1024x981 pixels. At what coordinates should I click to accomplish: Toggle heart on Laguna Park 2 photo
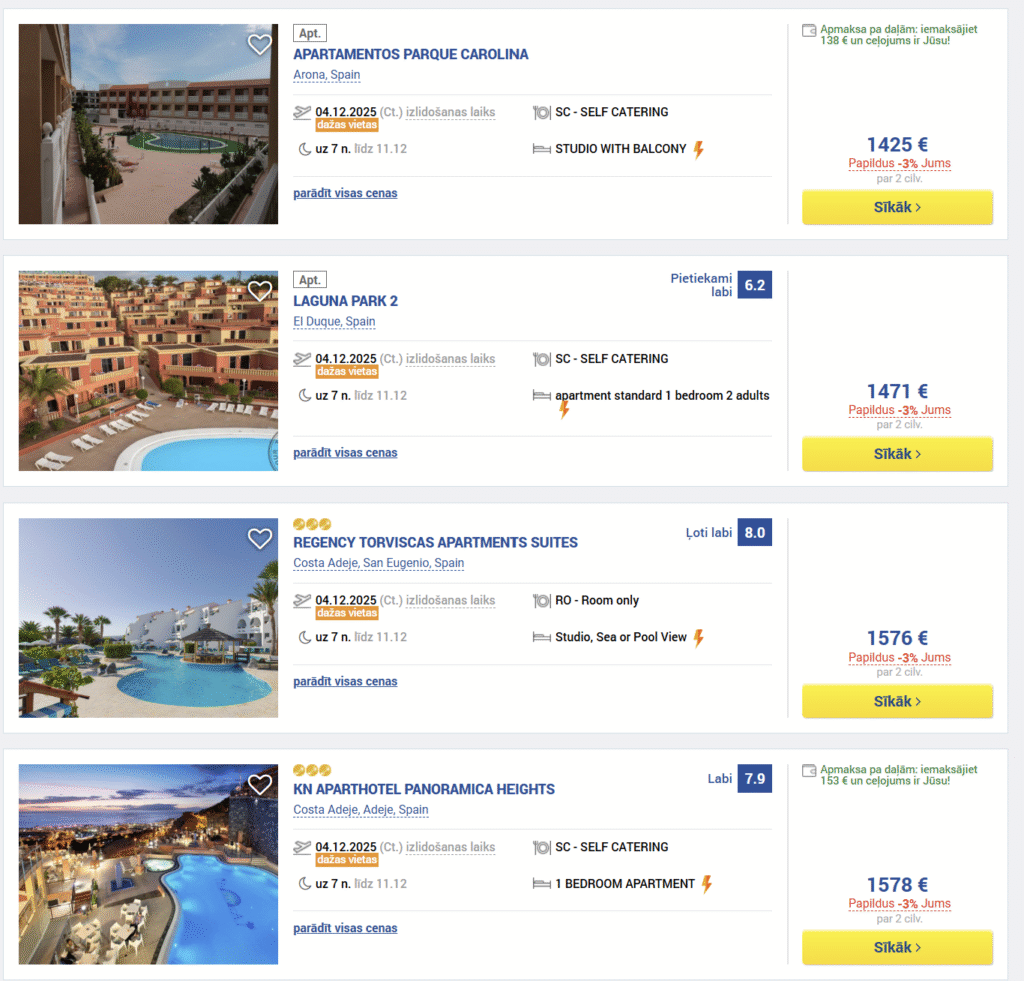tap(260, 291)
